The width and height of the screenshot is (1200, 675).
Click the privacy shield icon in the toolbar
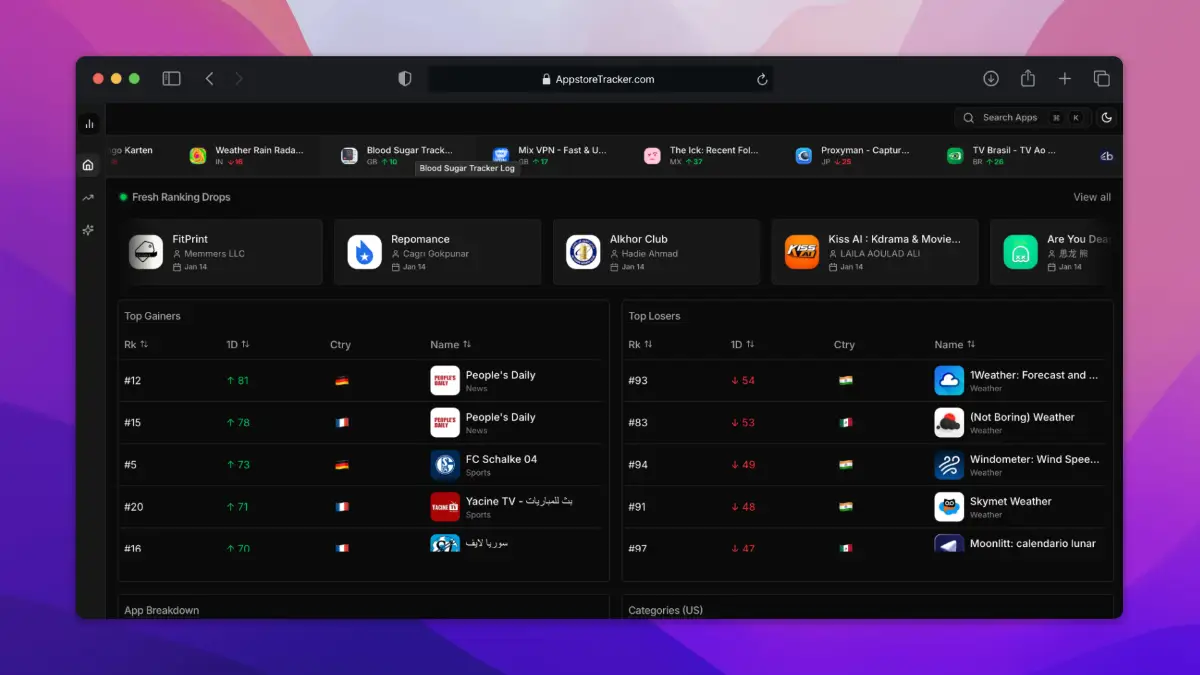[404, 77]
